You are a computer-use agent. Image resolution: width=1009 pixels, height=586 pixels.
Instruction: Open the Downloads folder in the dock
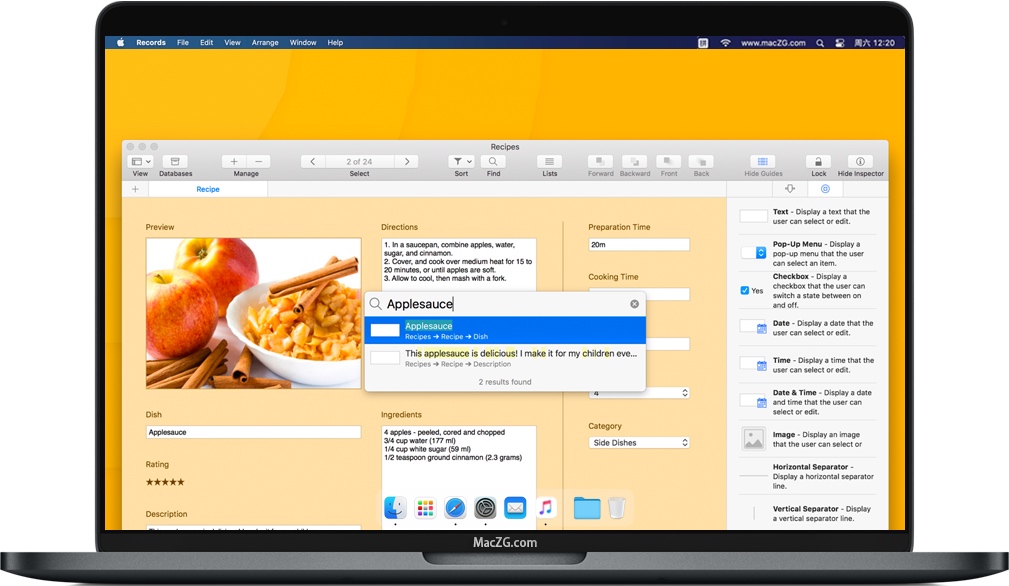[587, 508]
